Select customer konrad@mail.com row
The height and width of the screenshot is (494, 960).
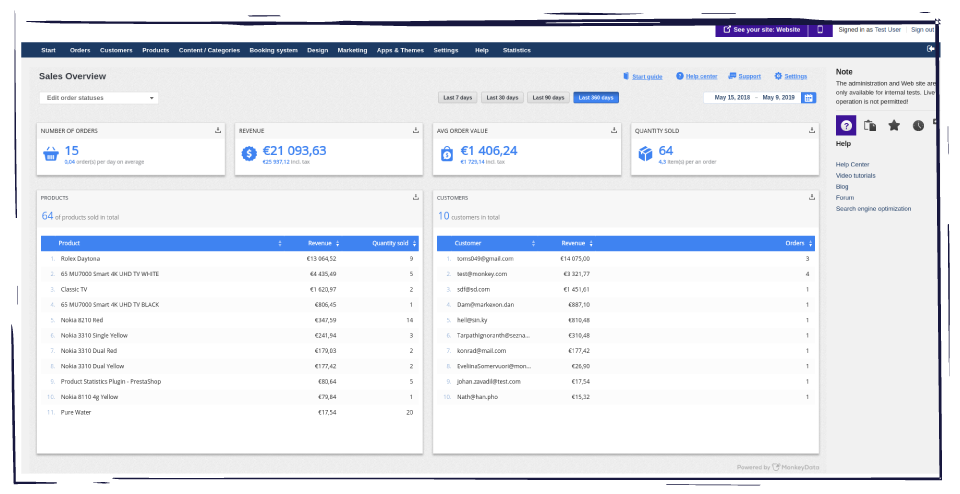pyautogui.click(x=626, y=351)
